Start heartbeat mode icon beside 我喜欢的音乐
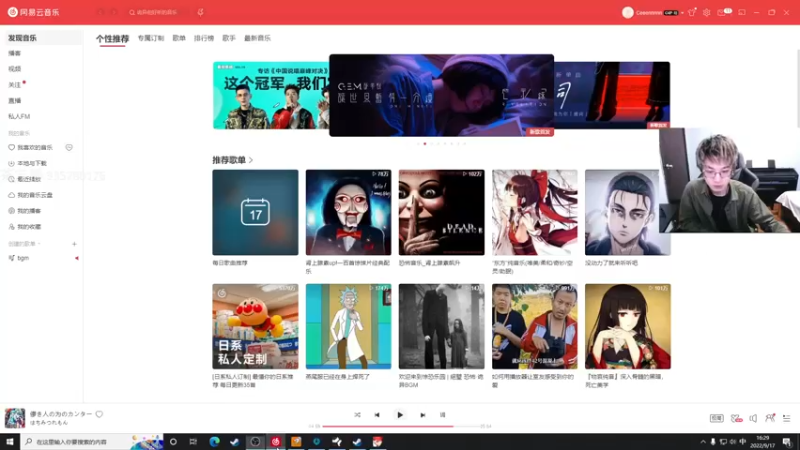The height and width of the screenshot is (450, 800). 69,147
